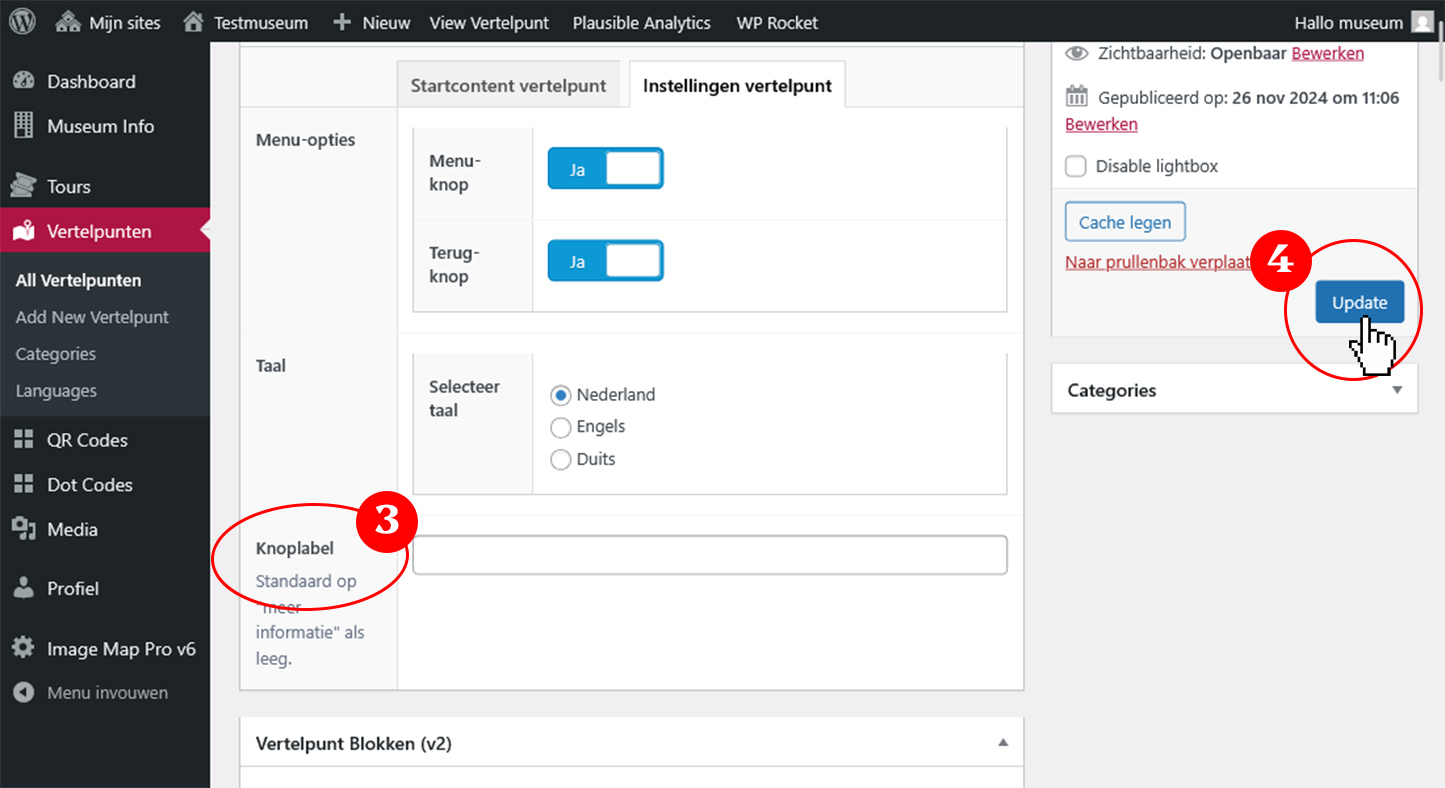Select Engels as the language
The width and height of the screenshot is (1445, 788).
(561, 427)
